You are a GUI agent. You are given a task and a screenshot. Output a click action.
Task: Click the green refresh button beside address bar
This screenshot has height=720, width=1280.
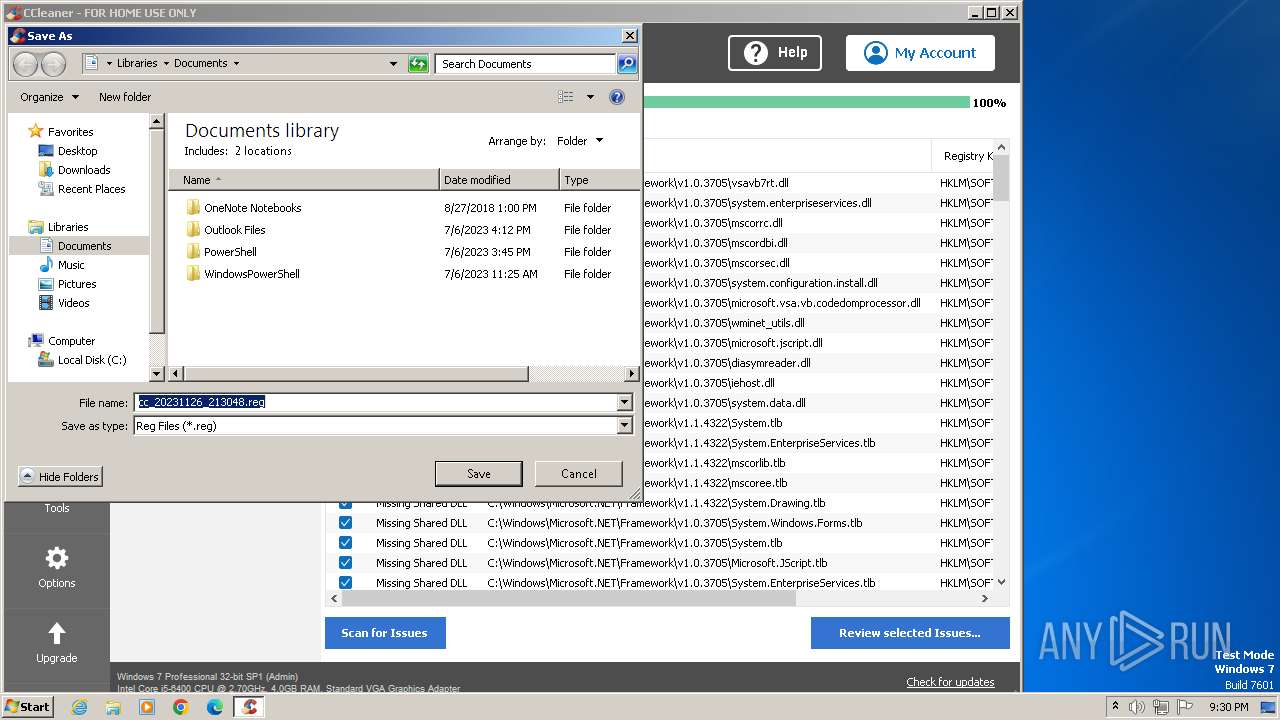click(x=419, y=64)
